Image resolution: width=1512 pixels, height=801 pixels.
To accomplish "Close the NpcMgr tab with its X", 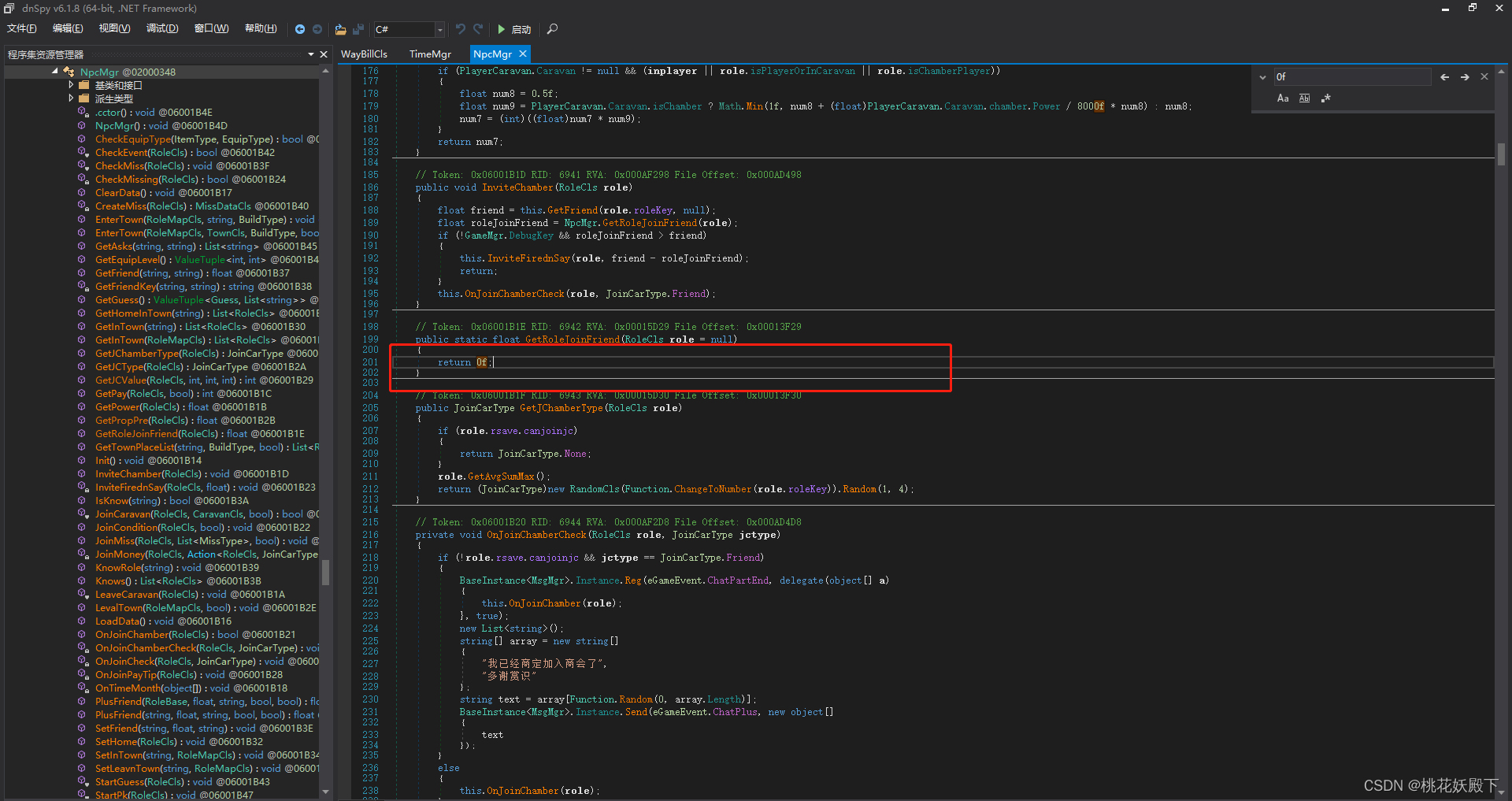I will 522,54.
